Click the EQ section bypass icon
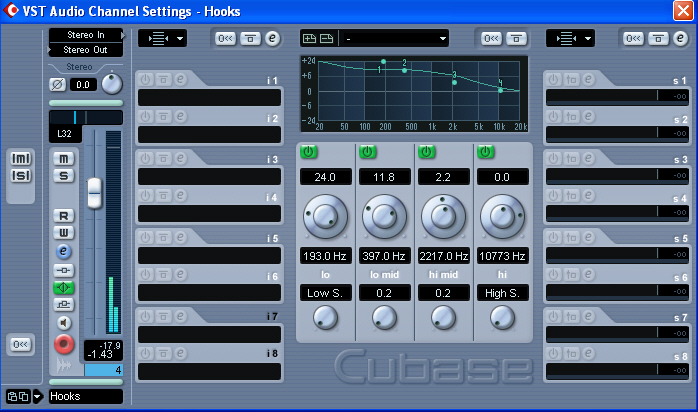 516,39
